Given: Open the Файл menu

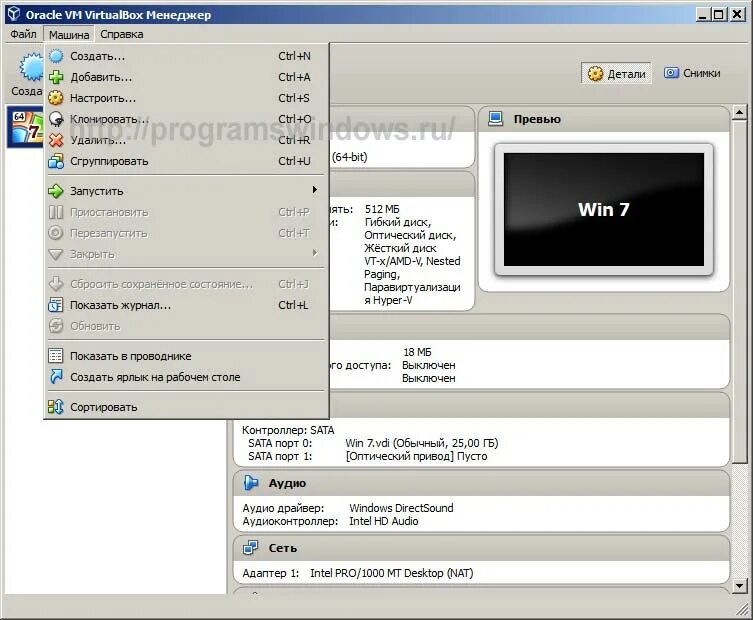Looking at the screenshot, I should click(23, 34).
